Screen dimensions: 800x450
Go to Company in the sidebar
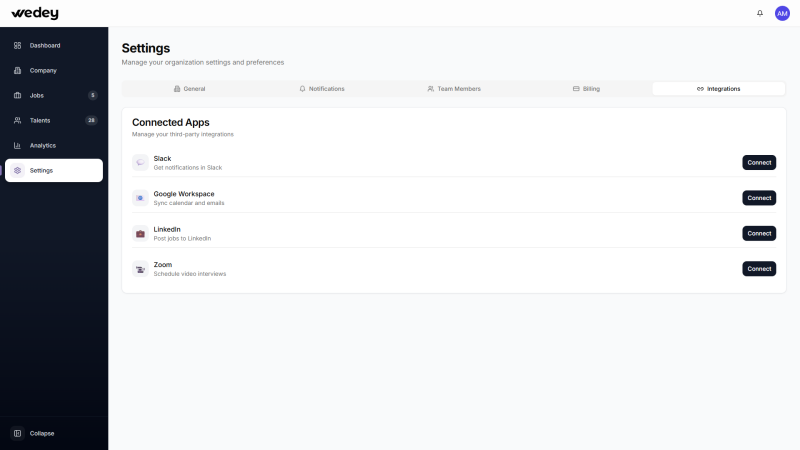43,70
